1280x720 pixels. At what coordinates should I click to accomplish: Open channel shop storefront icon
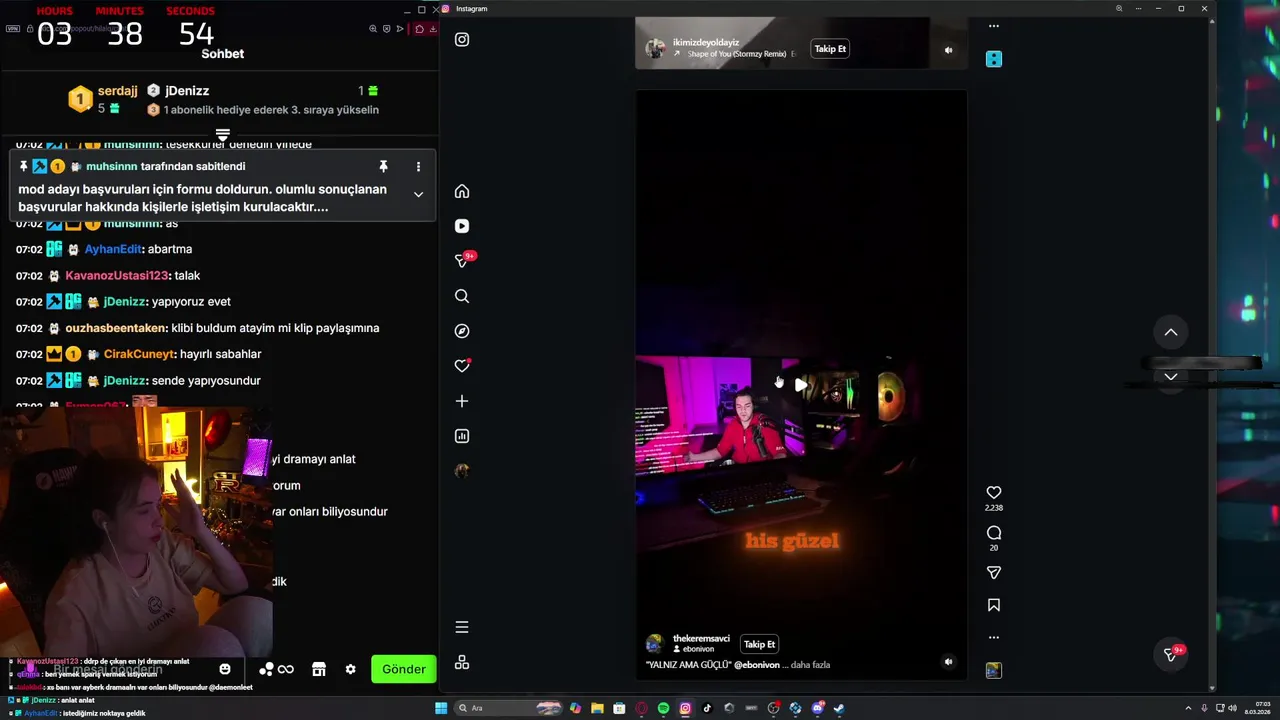point(319,669)
